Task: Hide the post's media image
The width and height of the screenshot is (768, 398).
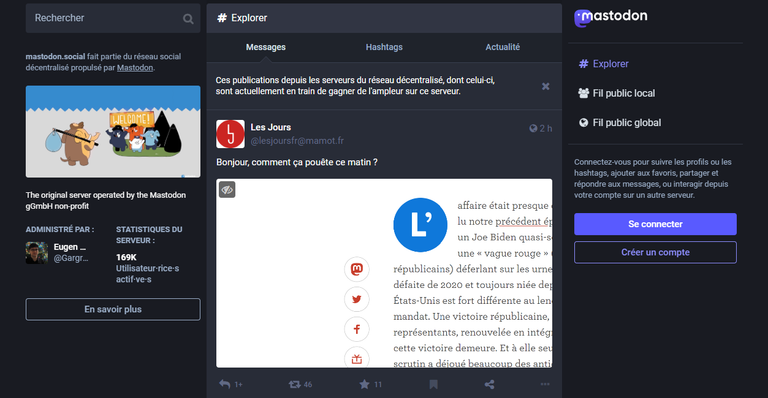Action: (x=227, y=189)
